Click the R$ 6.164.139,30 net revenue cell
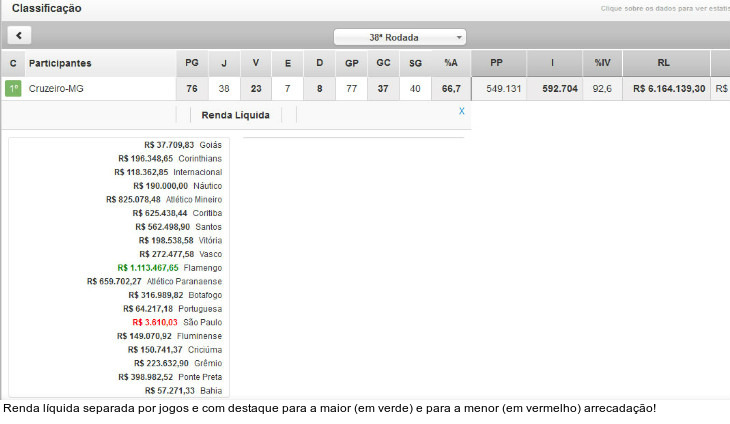 (x=667, y=88)
